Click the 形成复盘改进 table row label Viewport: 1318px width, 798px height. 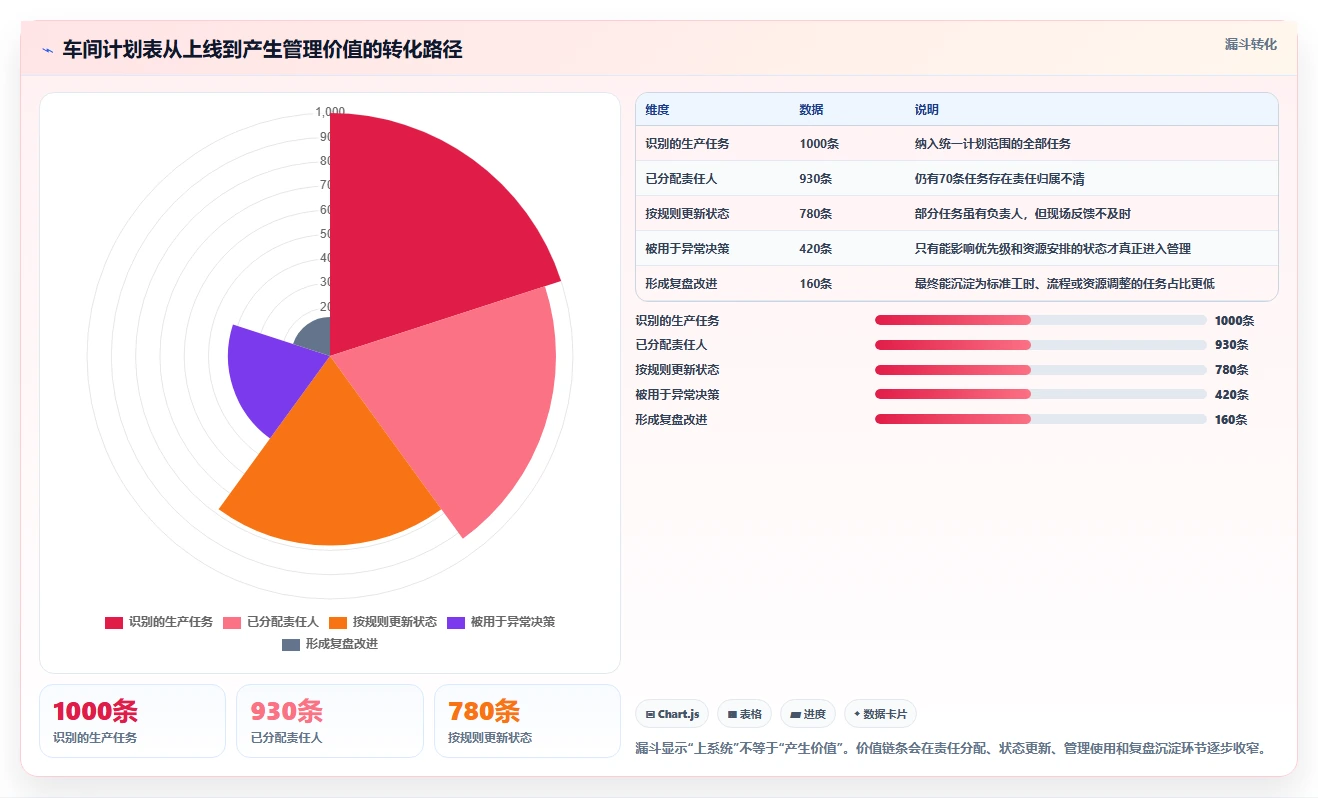point(682,284)
